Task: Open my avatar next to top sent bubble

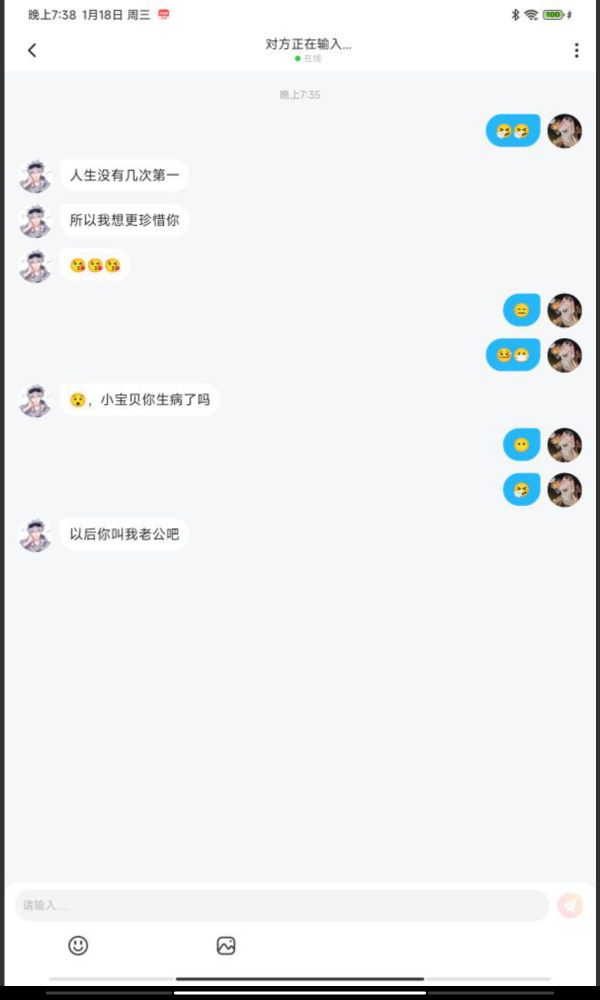Action: (x=564, y=131)
